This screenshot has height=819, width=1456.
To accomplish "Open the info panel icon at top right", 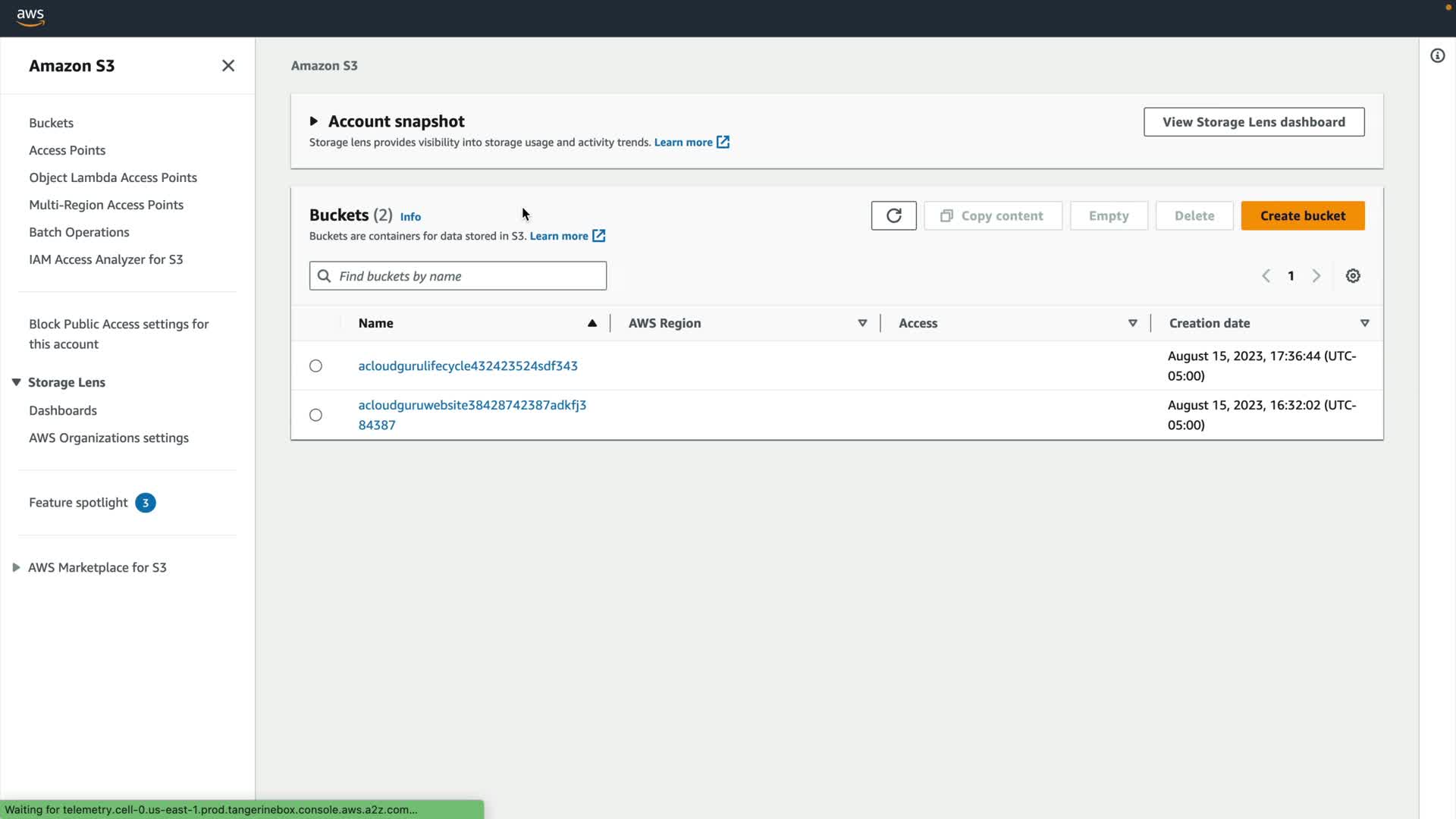I will (x=1437, y=56).
